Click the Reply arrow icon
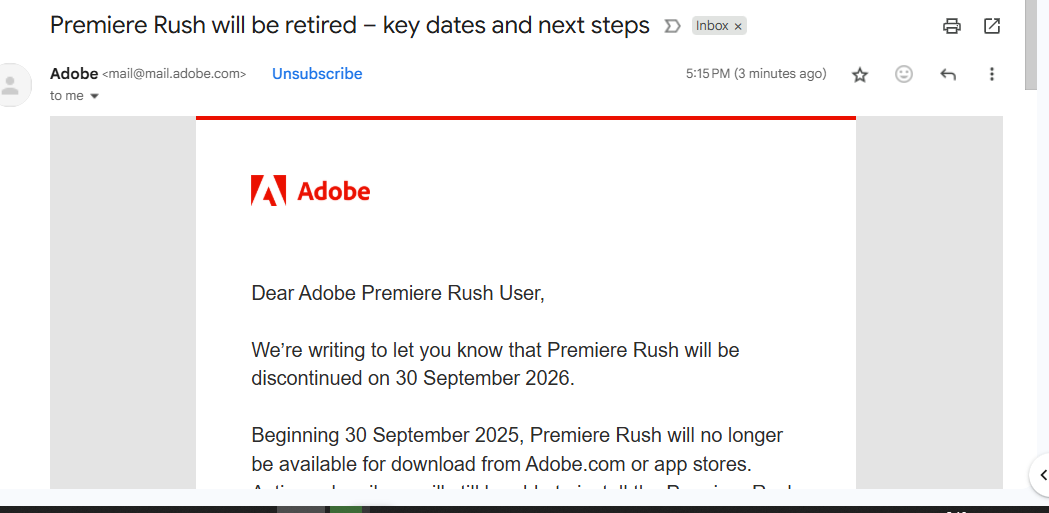This screenshot has width=1049, height=513. pos(948,74)
